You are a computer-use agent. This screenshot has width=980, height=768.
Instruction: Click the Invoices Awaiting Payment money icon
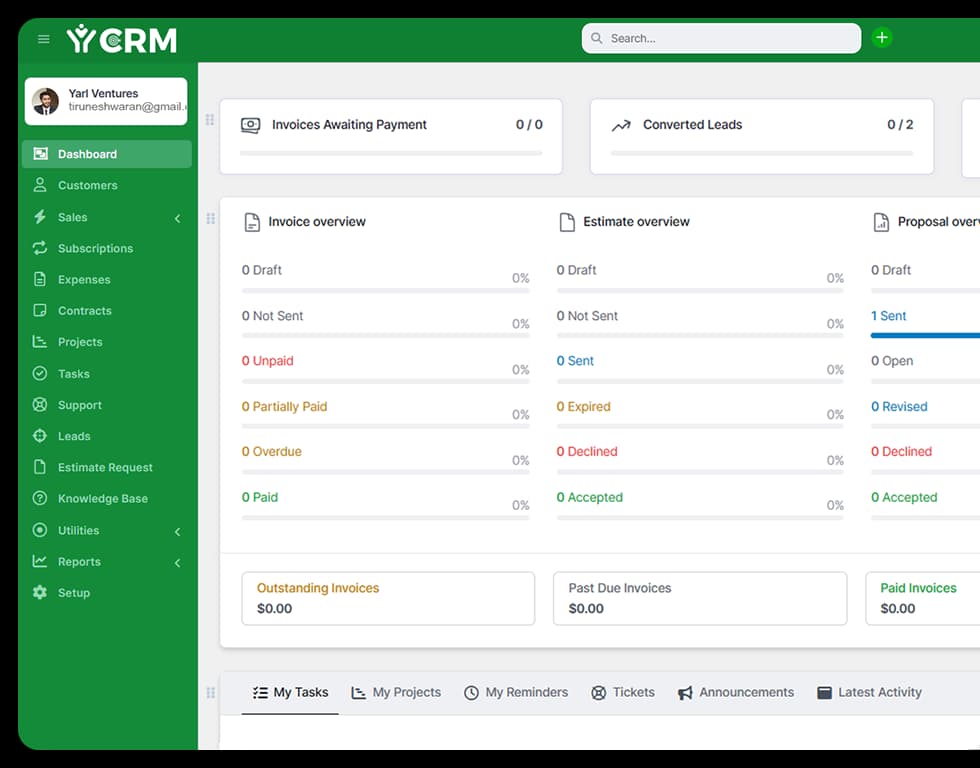251,125
